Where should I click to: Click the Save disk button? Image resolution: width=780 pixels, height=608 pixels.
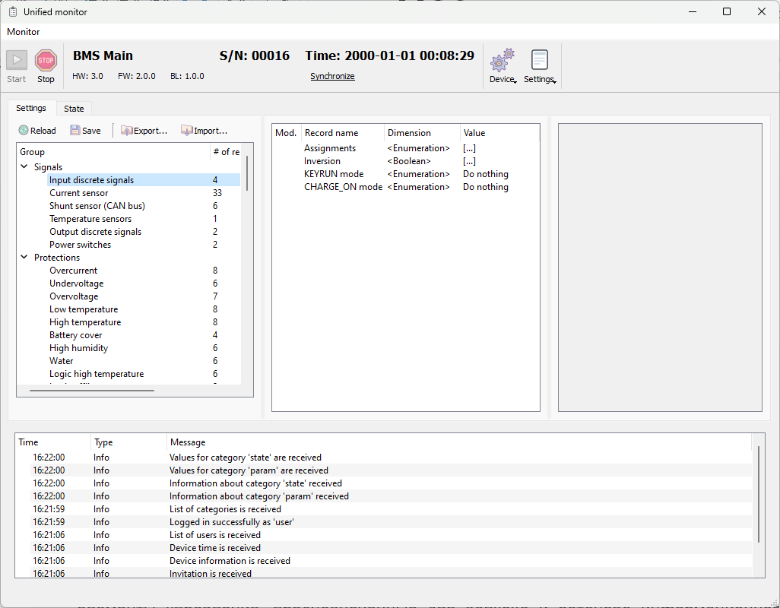click(85, 130)
